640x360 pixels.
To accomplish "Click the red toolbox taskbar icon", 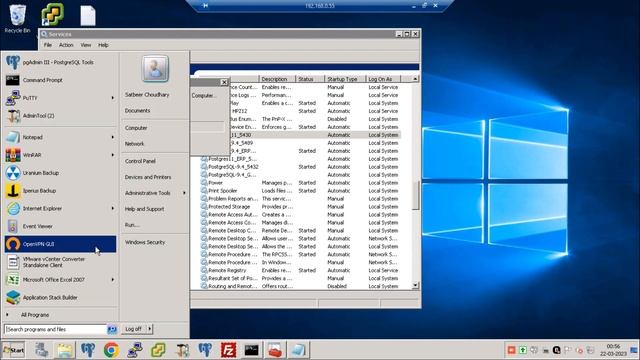I will pos(275,350).
